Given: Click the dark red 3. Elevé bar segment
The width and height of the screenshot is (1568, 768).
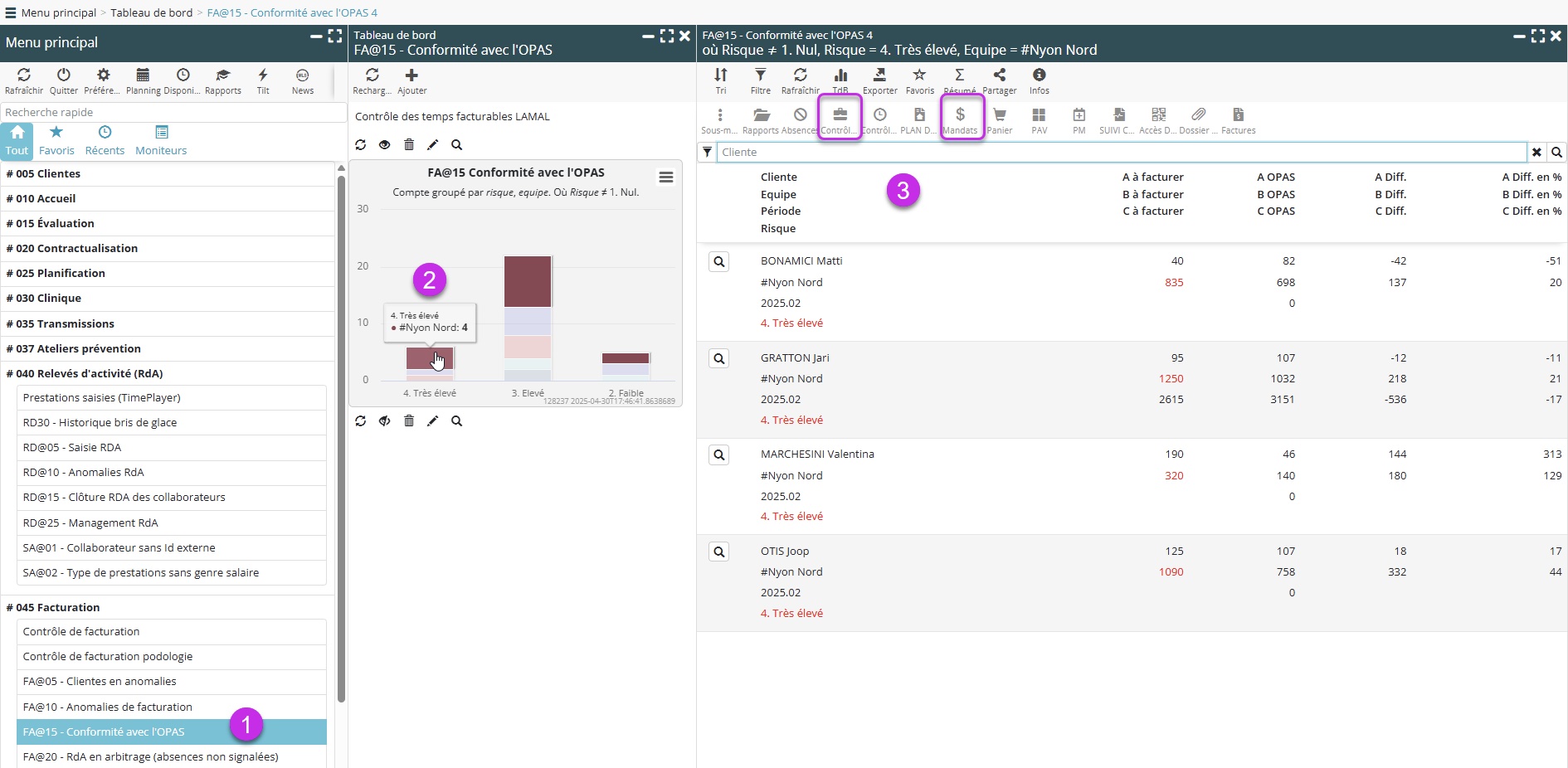Looking at the screenshot, I should [x=528, y=282].
